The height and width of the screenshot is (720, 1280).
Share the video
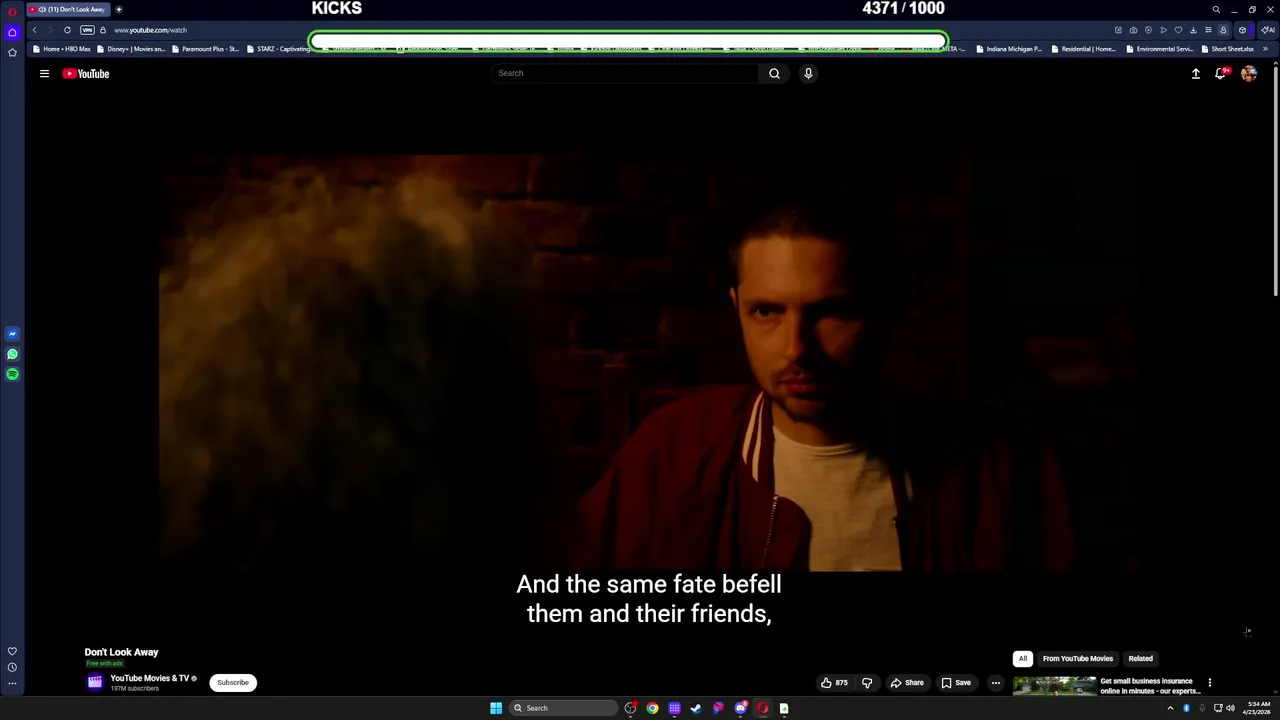[x=906, y=683]
